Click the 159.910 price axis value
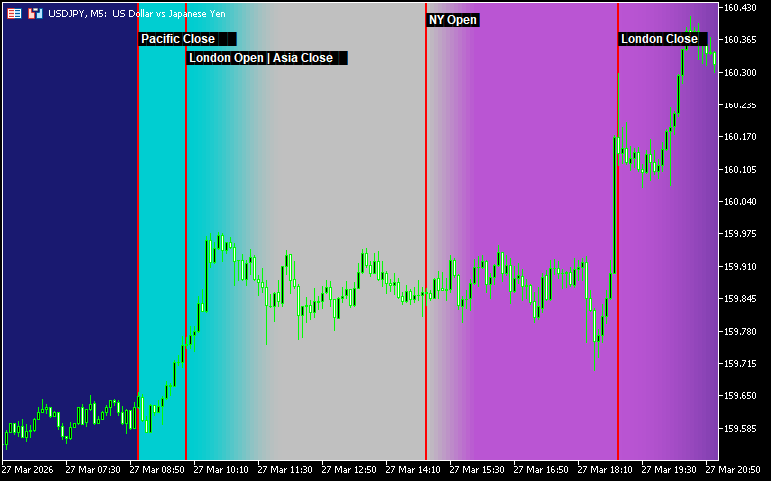This screenshot has width=771, height=481. pos(741,267)
